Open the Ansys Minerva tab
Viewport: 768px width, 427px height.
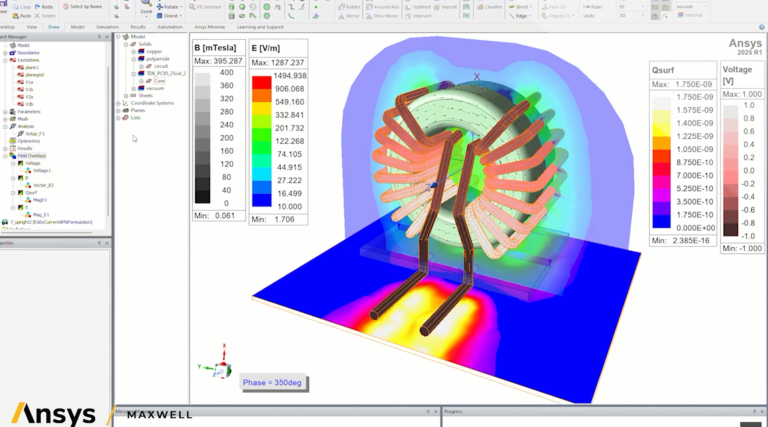(x=210, y=27)
